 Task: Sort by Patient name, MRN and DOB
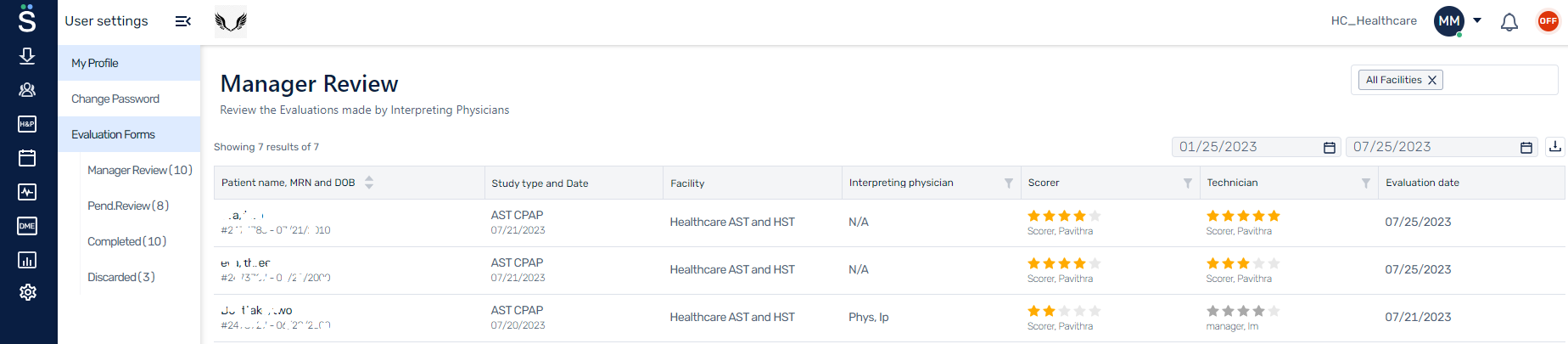pyautogui.click(x=369, y=183)
